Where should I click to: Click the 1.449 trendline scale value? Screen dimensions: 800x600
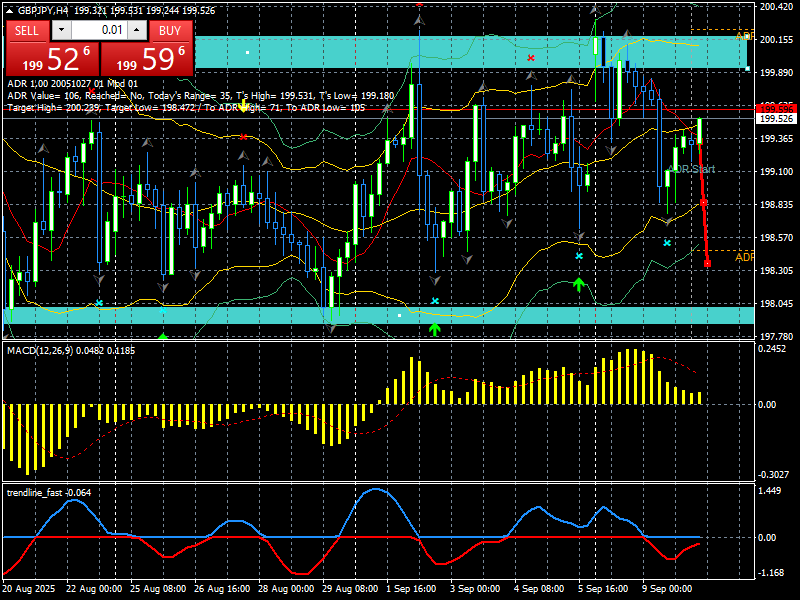[770, 491]
